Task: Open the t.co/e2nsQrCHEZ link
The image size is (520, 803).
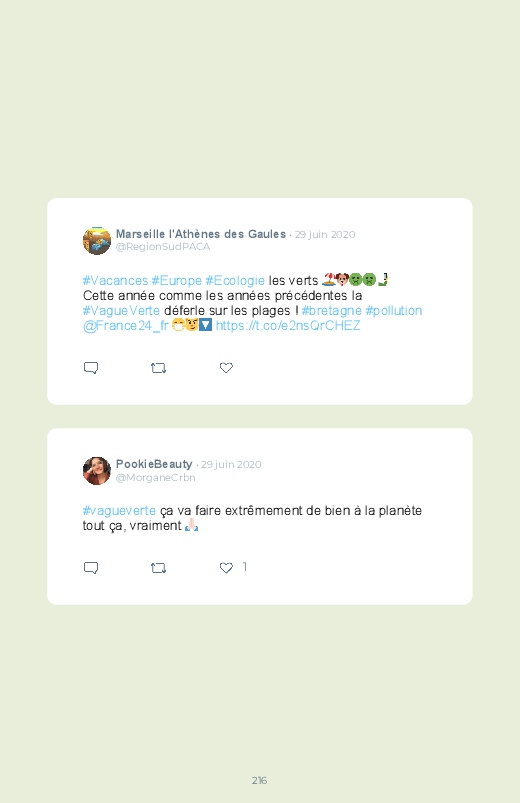Action: pos(288,326)
